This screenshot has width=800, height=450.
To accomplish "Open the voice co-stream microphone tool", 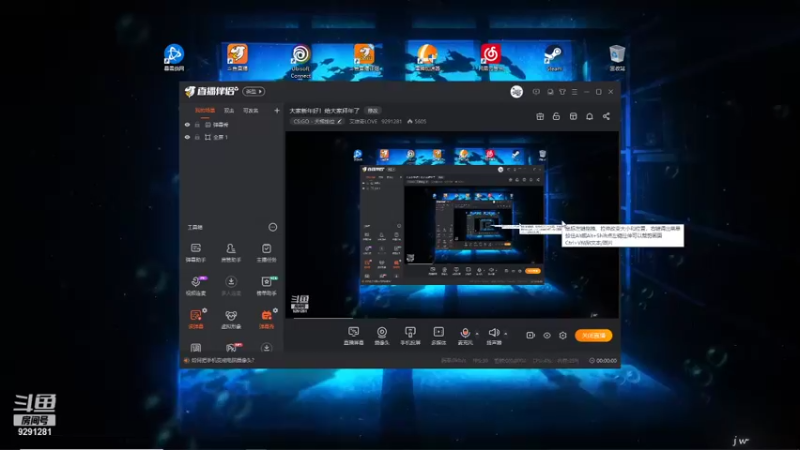I will pos(195,285).
